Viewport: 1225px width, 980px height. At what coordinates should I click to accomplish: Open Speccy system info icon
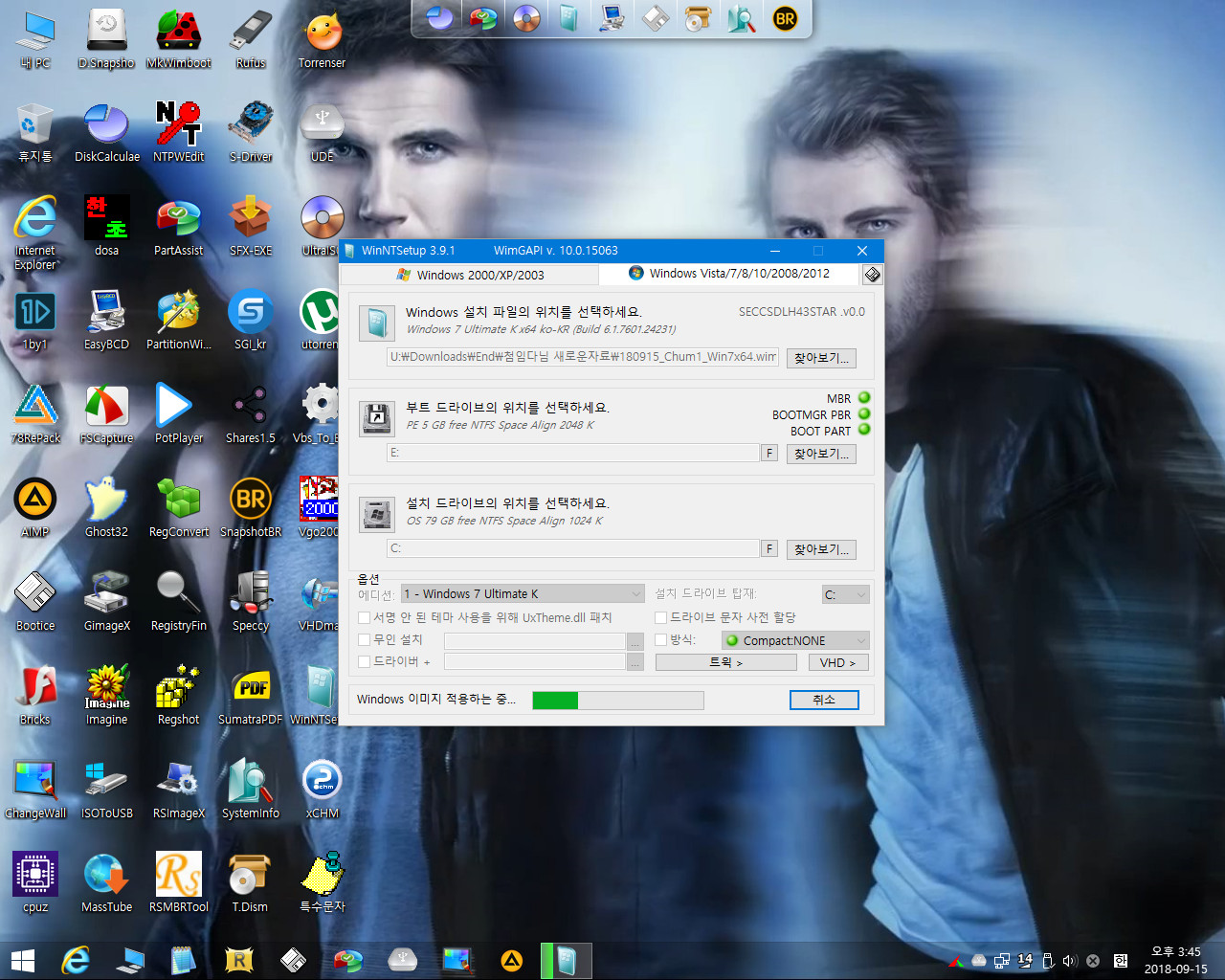(x=251, y=601)
